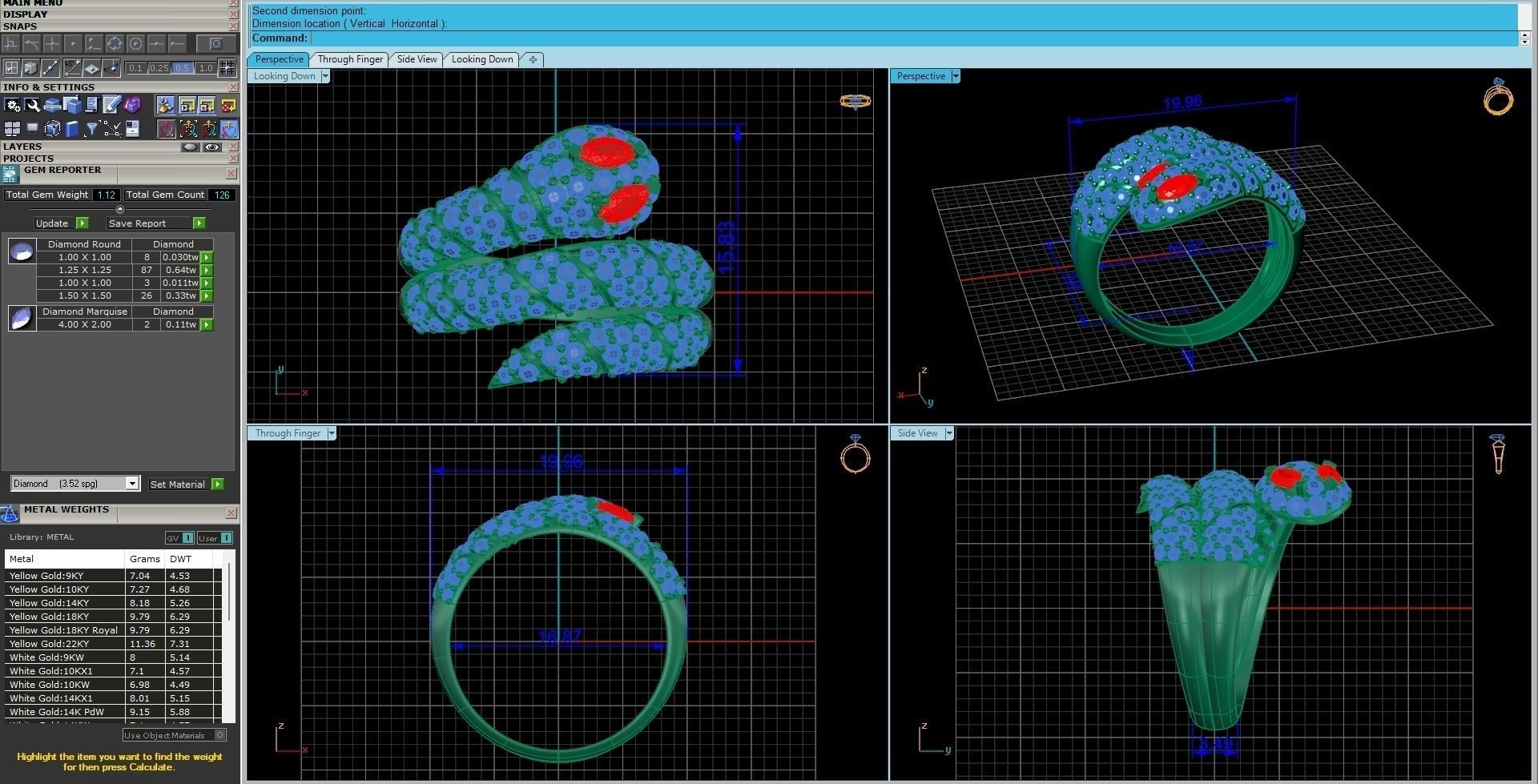Click the blue book icon

[x=72, y=129]
